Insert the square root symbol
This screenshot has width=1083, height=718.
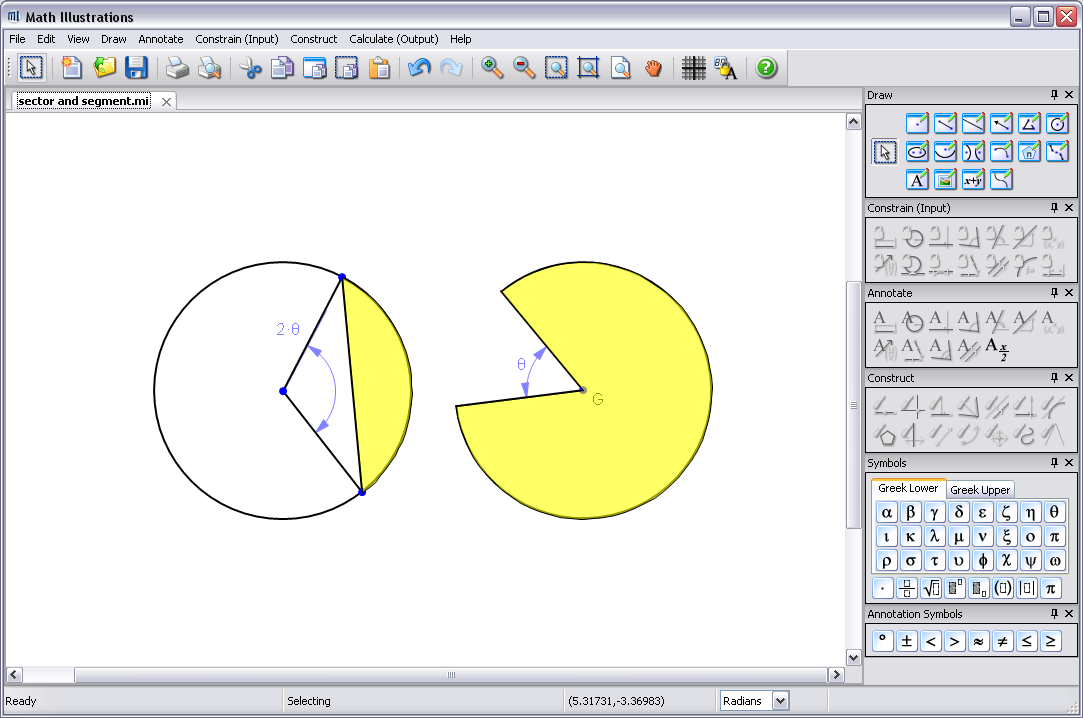[x=933, y=588]
